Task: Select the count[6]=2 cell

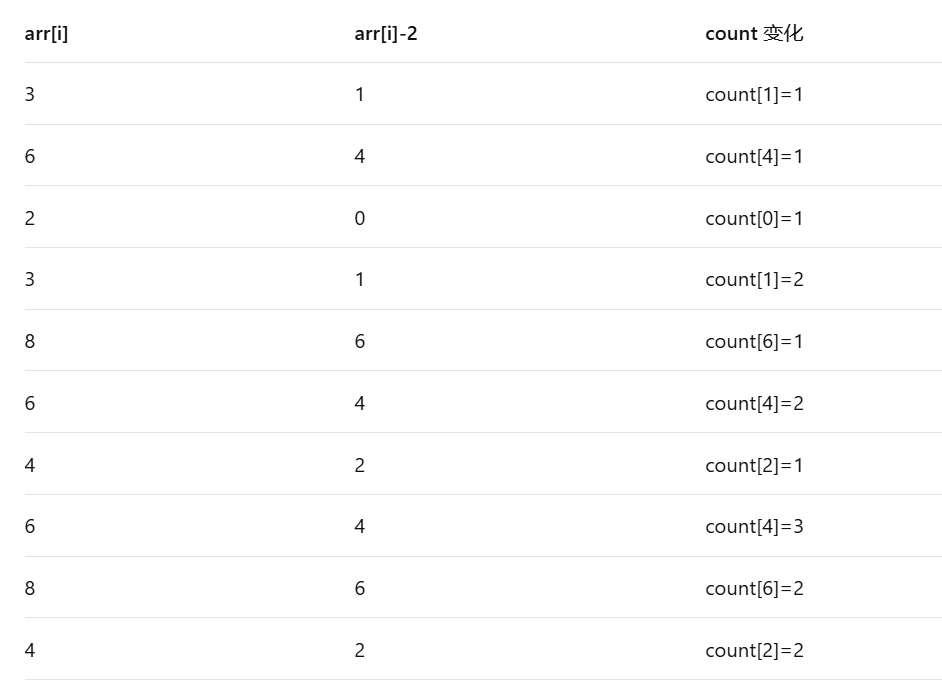Action: (754, 588)
